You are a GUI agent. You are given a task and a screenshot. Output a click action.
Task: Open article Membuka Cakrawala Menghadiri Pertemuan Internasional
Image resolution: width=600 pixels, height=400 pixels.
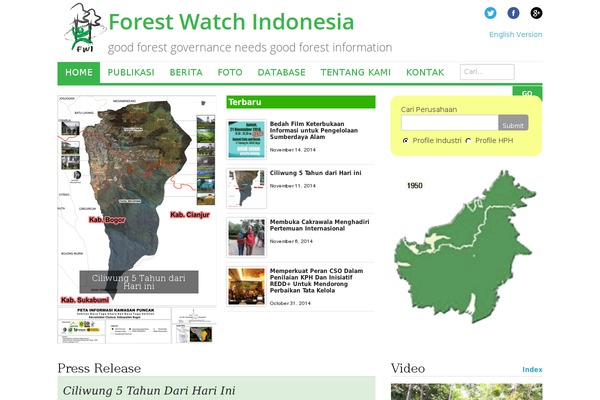(x=320, y=225)
